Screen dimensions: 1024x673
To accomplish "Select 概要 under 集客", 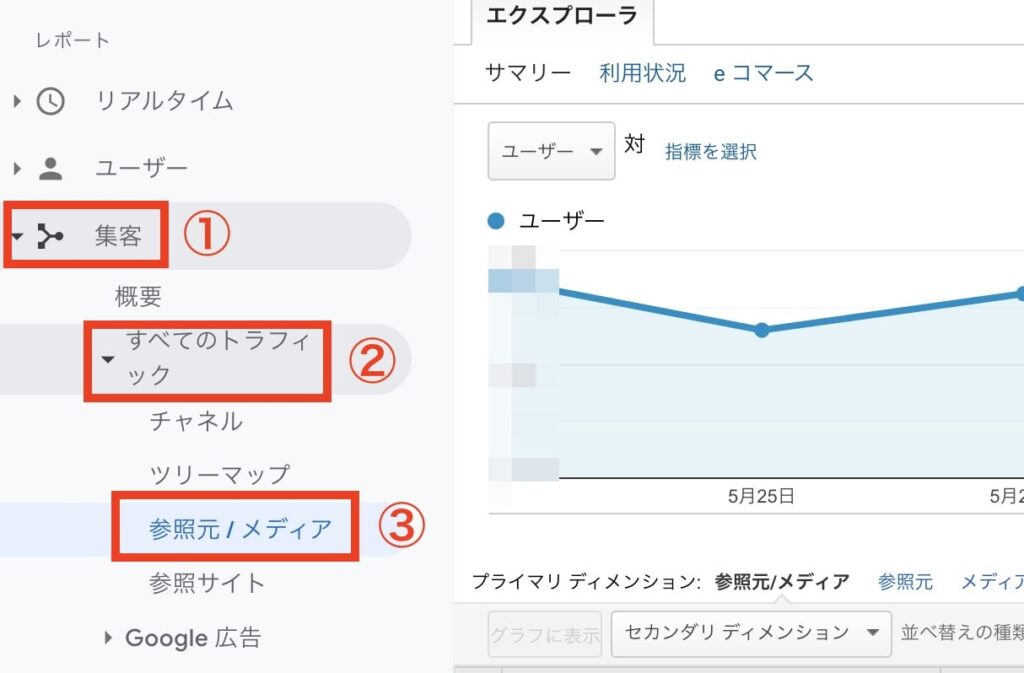I will [x=138, y=296].
